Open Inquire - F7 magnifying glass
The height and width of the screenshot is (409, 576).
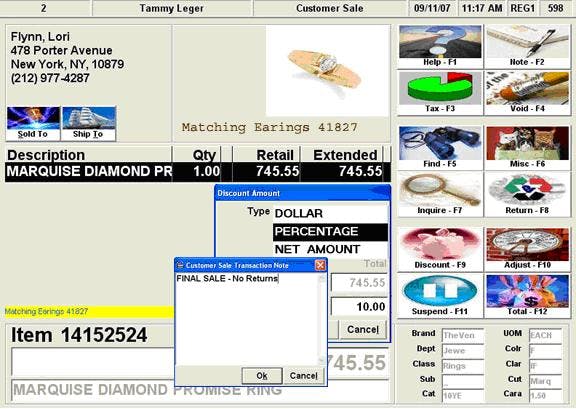coord(440,194)
